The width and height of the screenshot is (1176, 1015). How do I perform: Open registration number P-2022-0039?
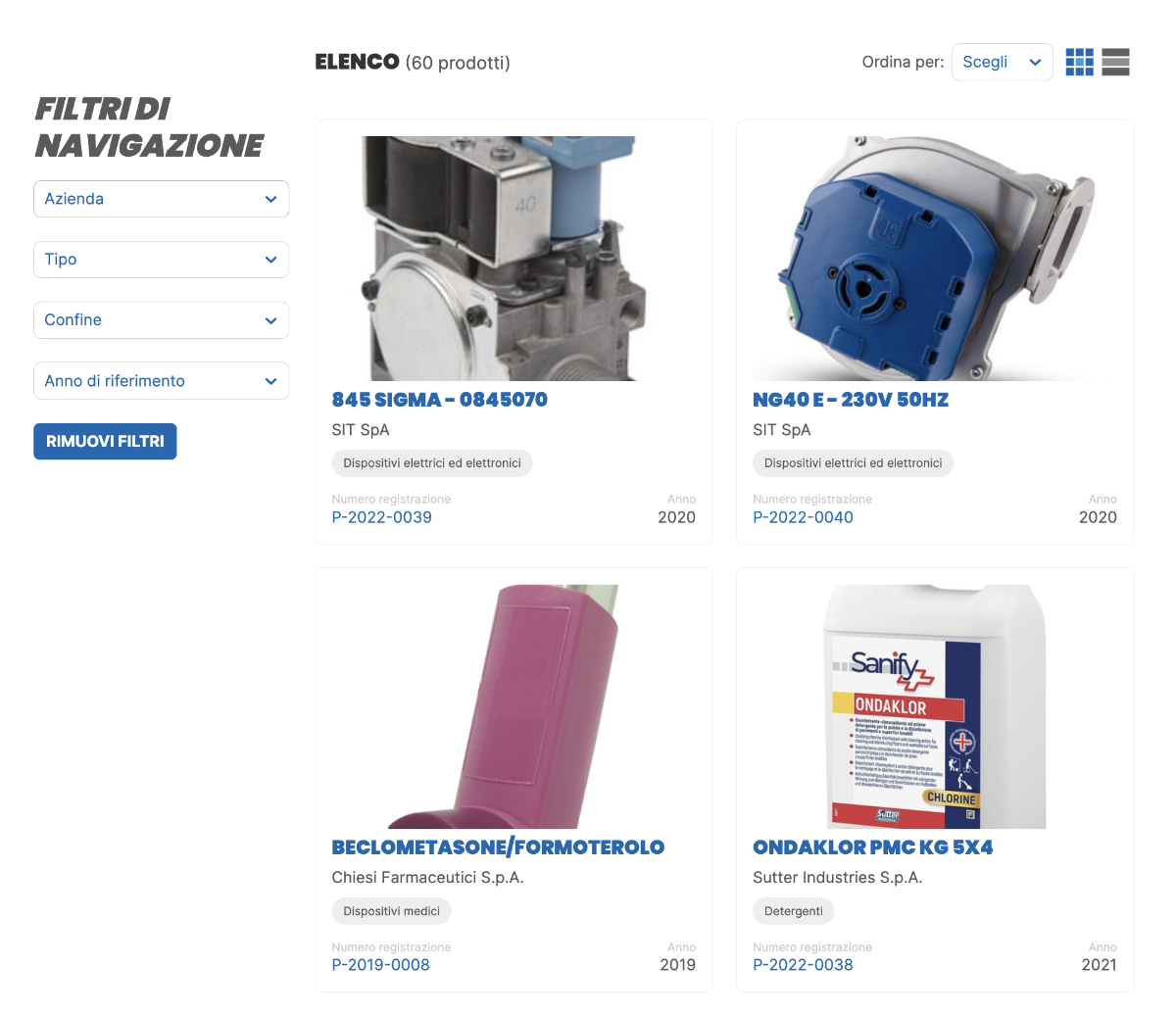pyautogui.click(x=382, y=517)
